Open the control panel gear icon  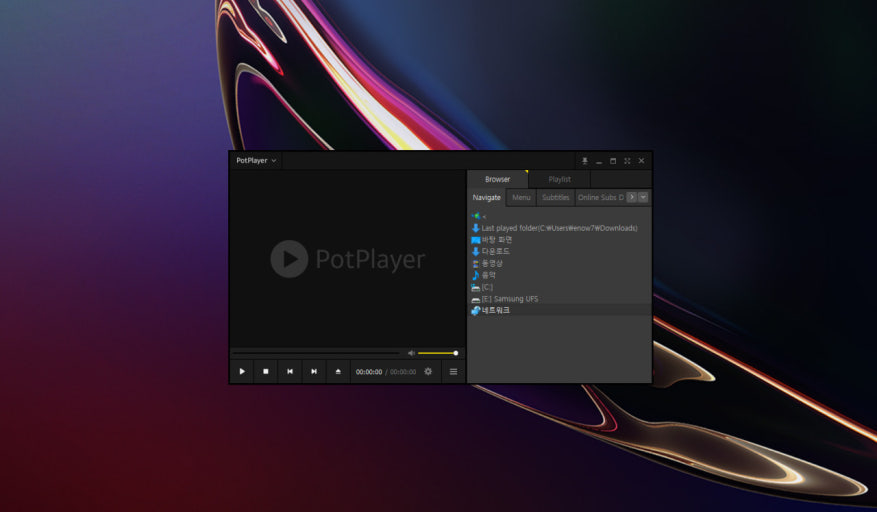[x=428, y=372]
